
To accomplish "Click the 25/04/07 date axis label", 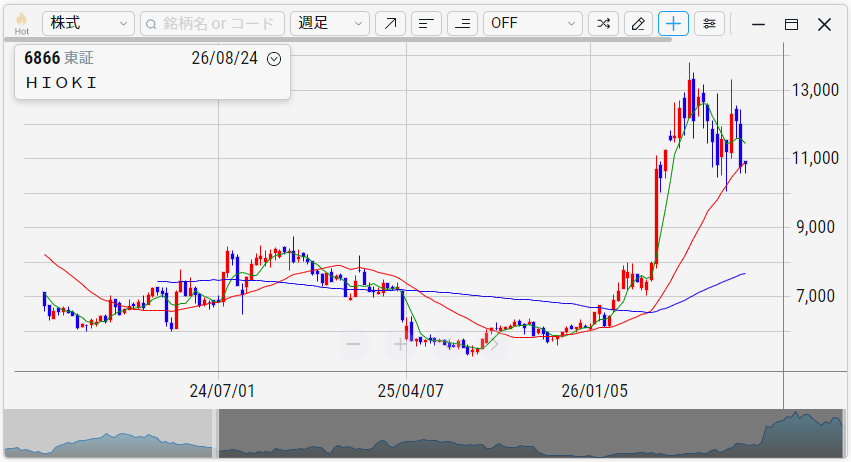I will point(410,391).
